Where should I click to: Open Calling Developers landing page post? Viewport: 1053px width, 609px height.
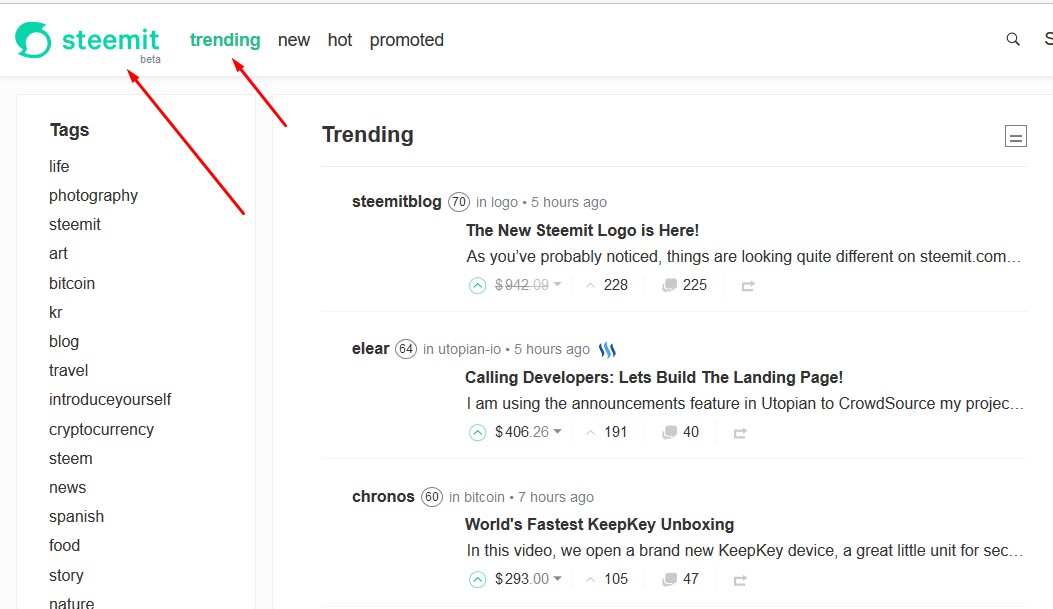[x=654, y=377]
